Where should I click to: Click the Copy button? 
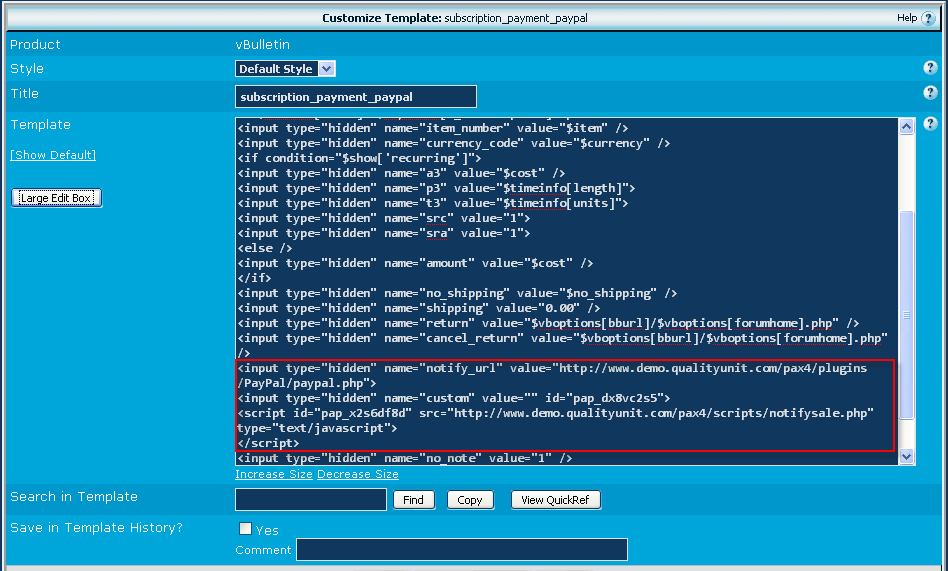pos(470,500)
